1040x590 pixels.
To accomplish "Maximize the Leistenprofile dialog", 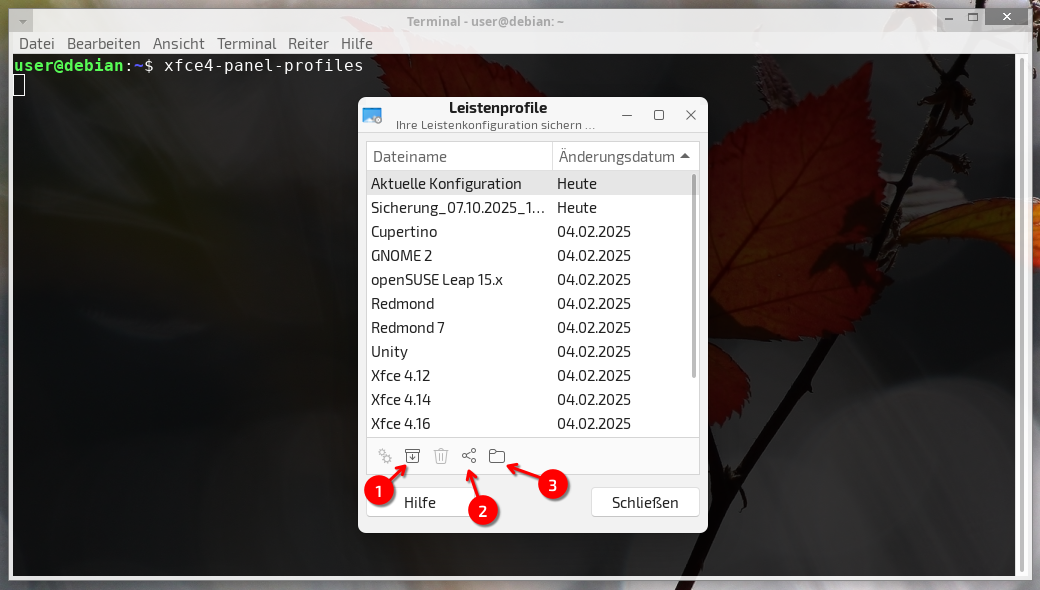I will click(x=659, y=115).
